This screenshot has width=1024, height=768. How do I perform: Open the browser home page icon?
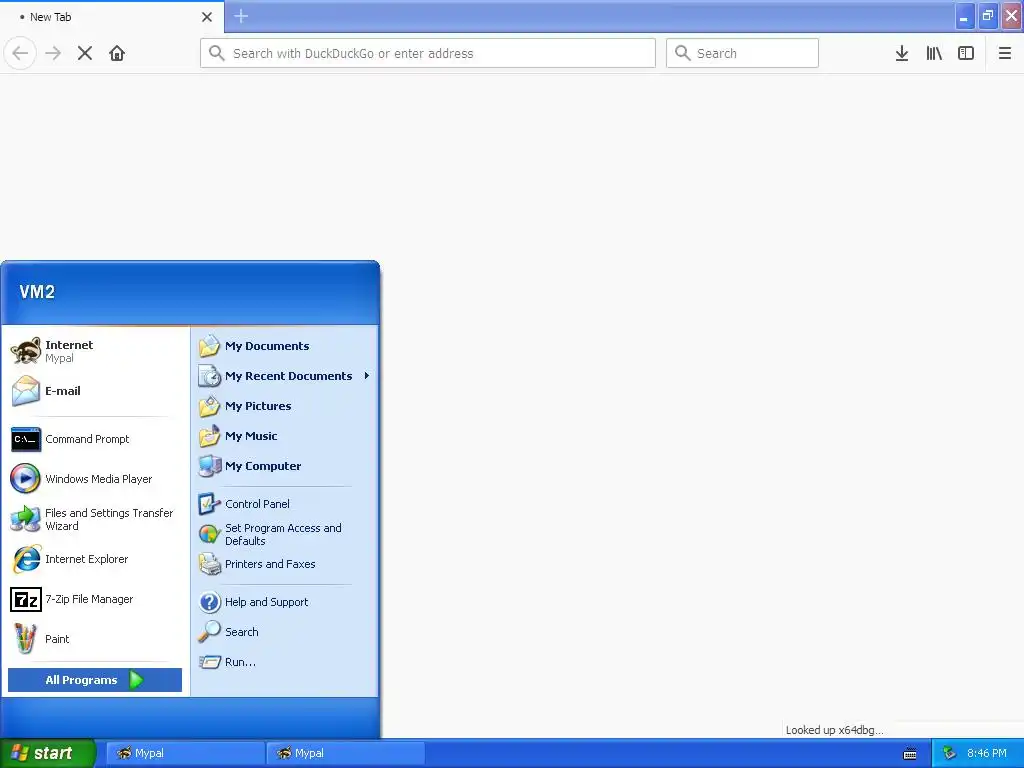[117, 53]
